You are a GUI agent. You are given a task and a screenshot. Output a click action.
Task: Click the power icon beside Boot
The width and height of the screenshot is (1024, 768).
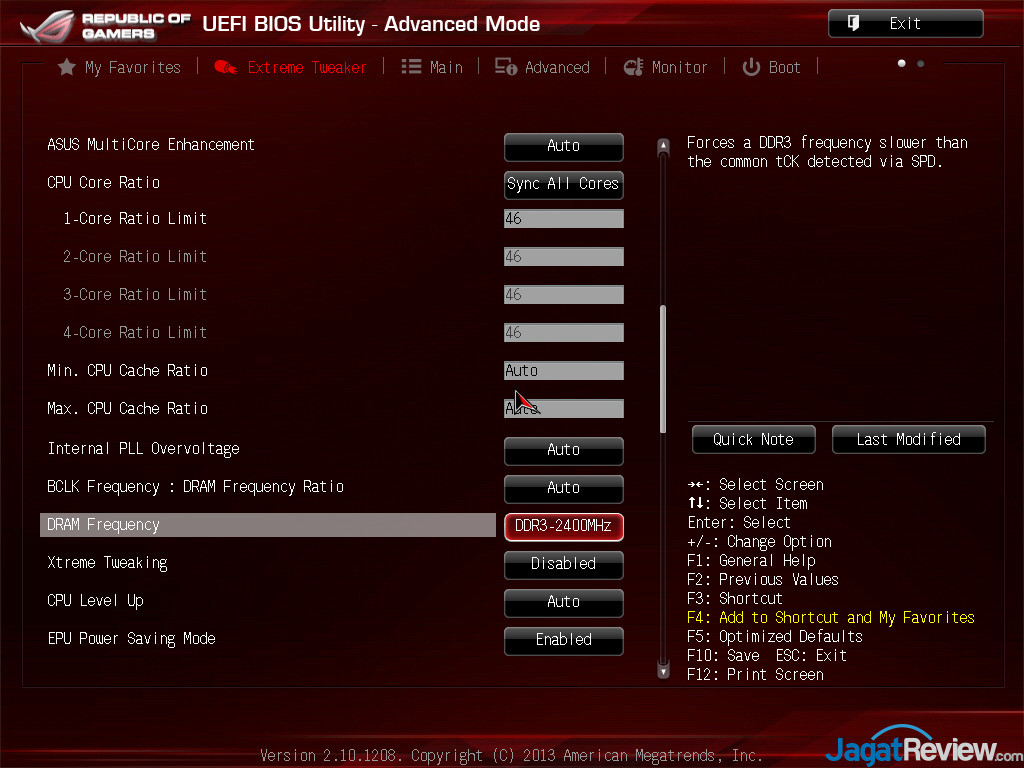point(751,67)
